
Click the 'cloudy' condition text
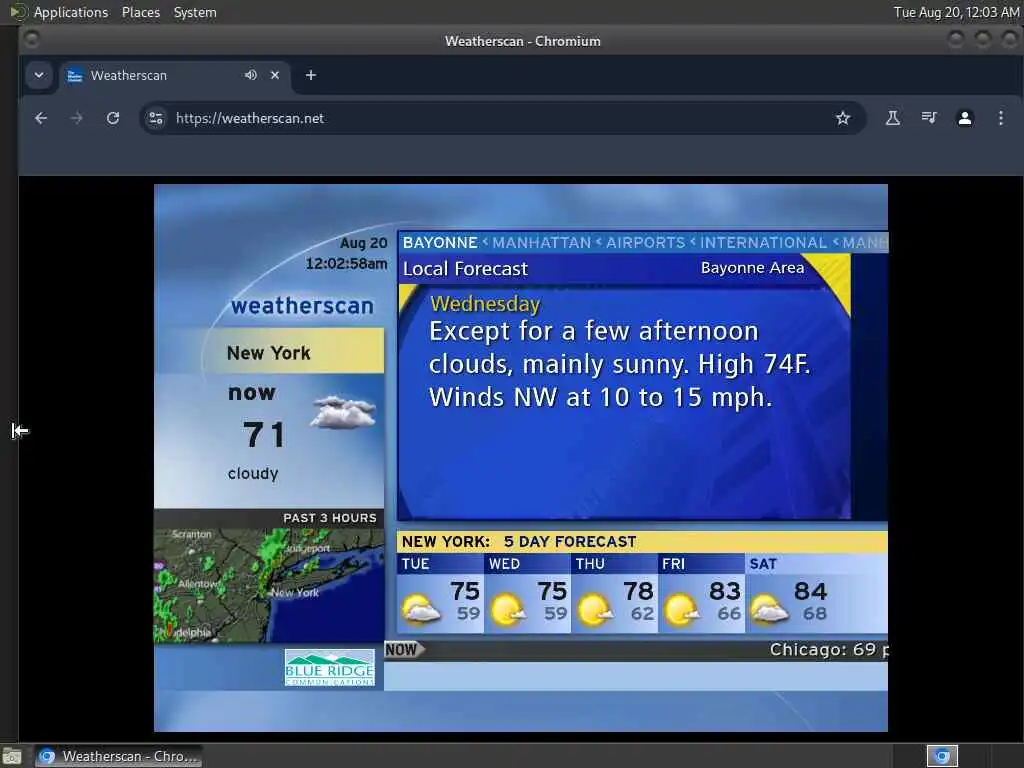pyautogui.click(x=253, y=473)
